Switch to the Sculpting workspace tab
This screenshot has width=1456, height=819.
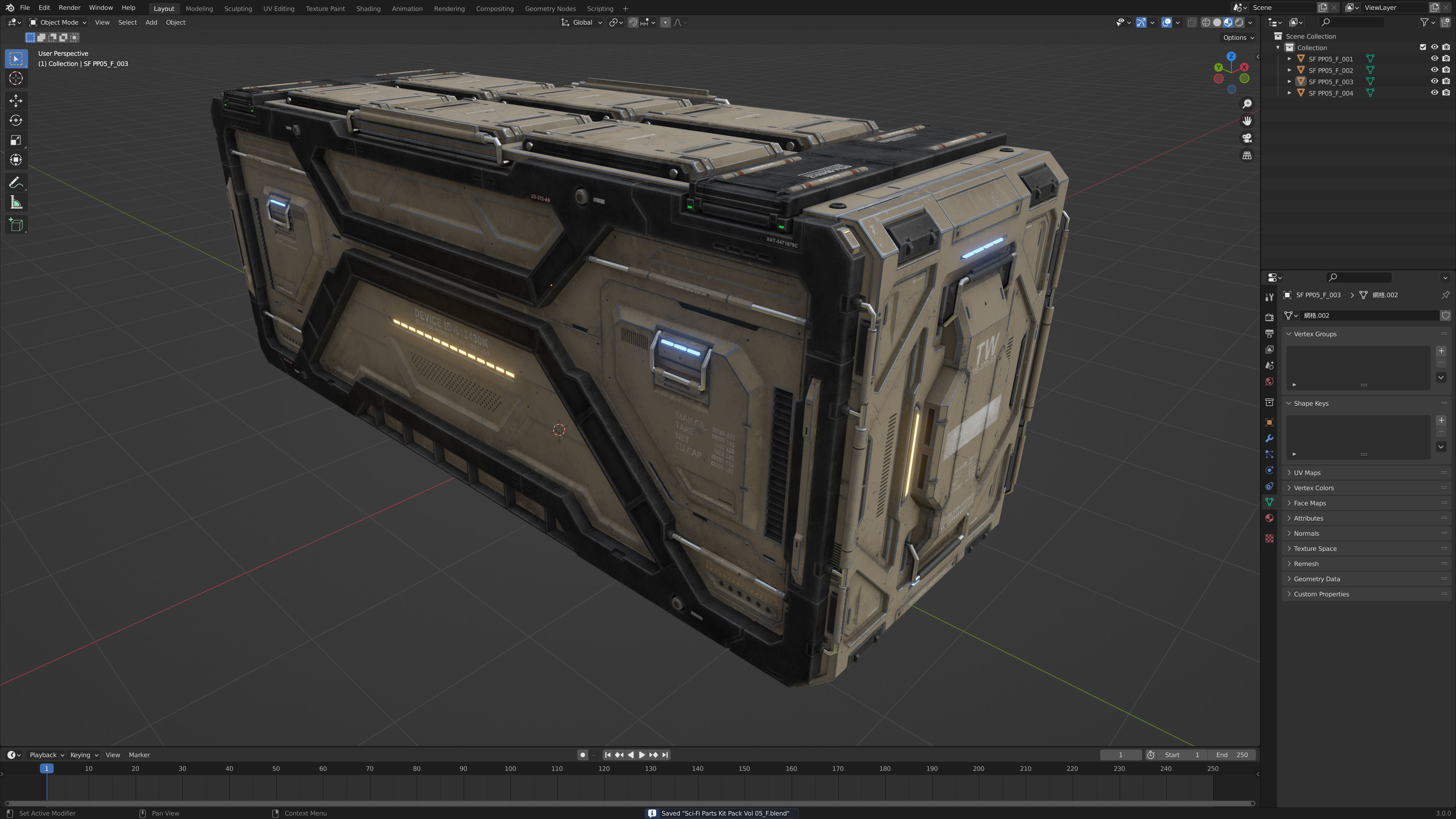[238, 8]
